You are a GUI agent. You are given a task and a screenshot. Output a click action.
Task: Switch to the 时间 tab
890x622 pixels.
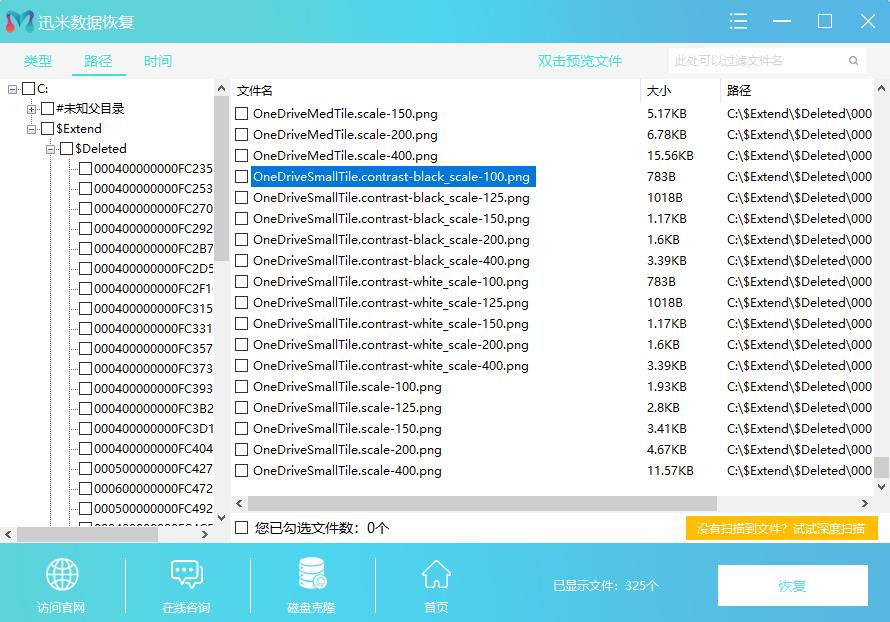pyautogui.click(x=158, y=61)
